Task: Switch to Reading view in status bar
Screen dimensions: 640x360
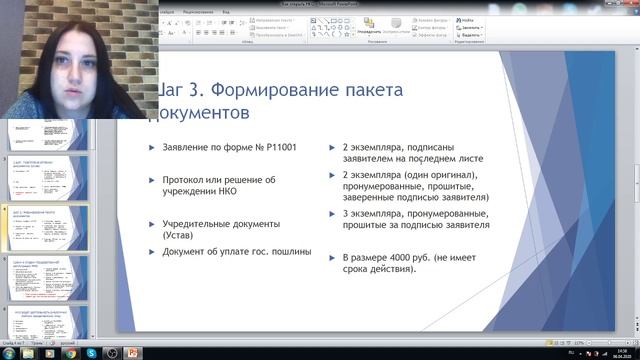Action: 562,343
